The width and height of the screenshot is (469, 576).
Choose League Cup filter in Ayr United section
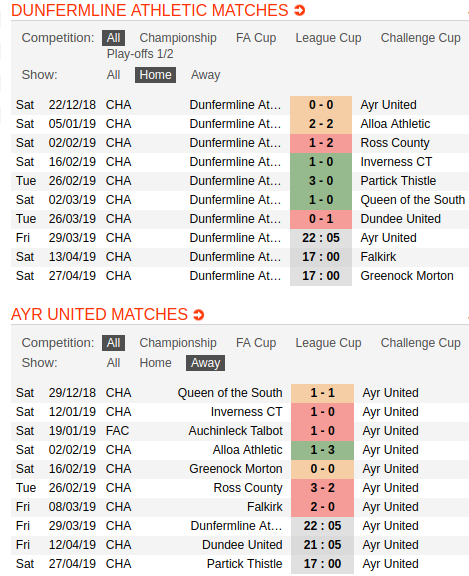point(328,343)
